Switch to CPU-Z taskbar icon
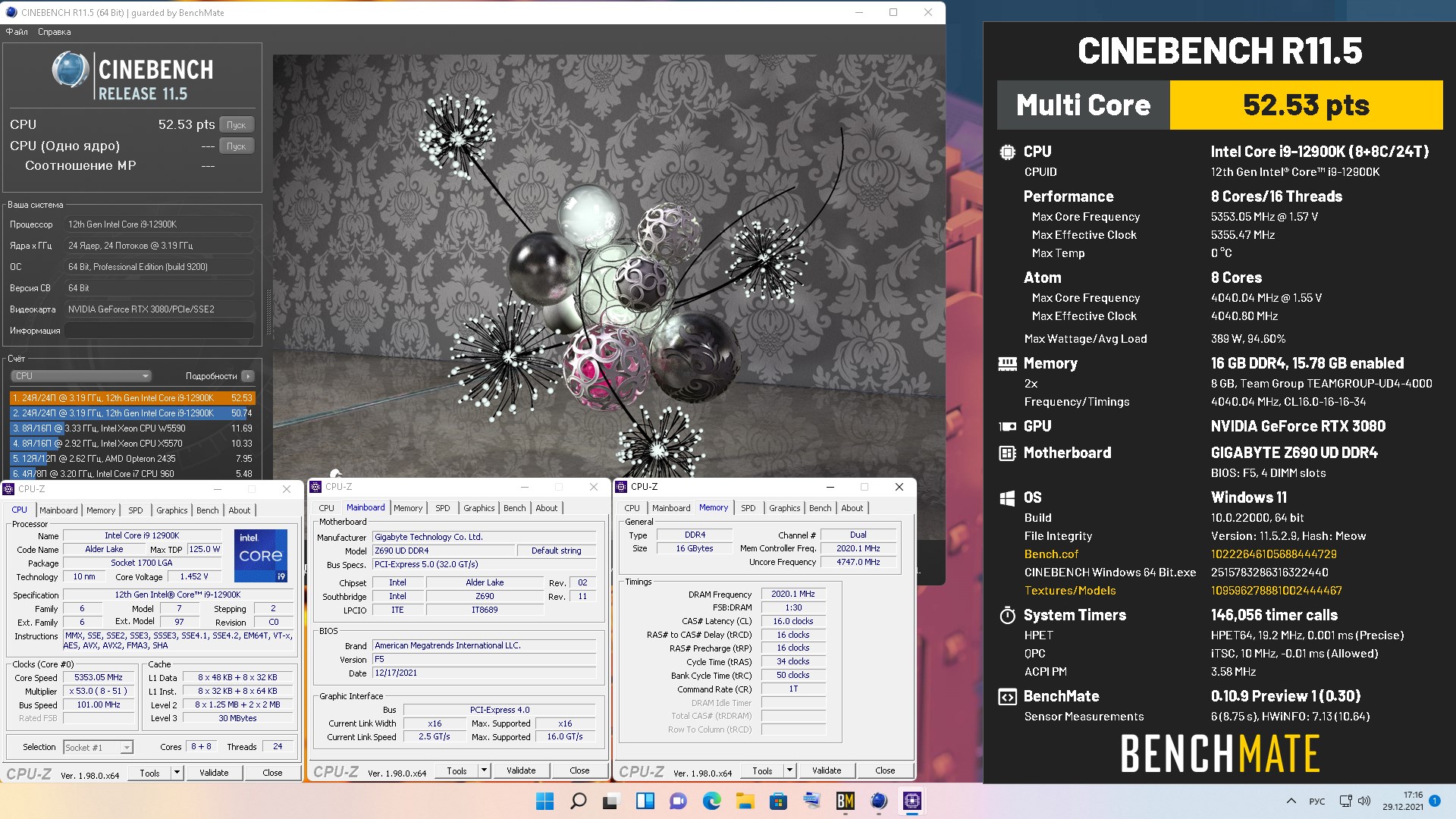 (912, 801)
